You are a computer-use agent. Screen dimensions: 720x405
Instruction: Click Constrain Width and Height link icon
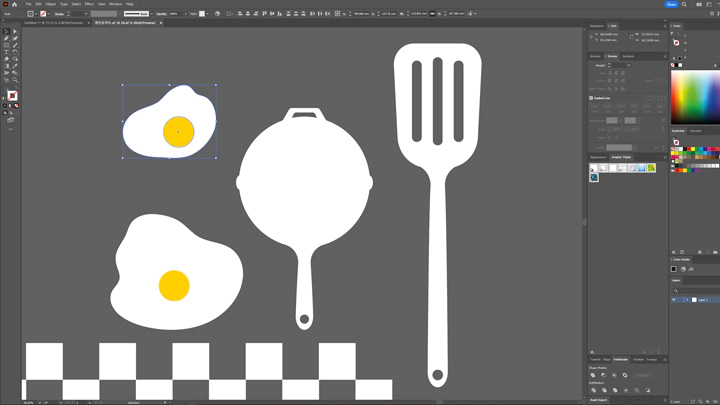432,14
